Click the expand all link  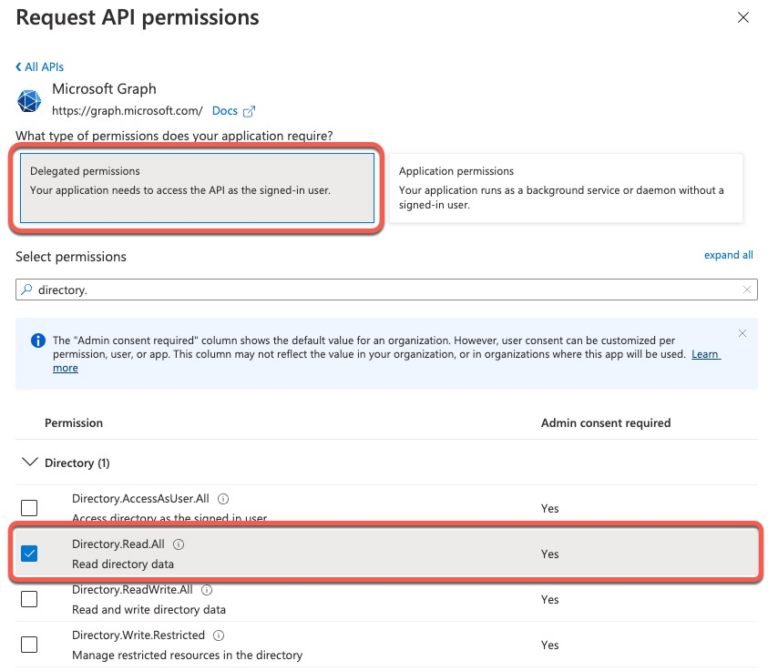tap(728, 255)
